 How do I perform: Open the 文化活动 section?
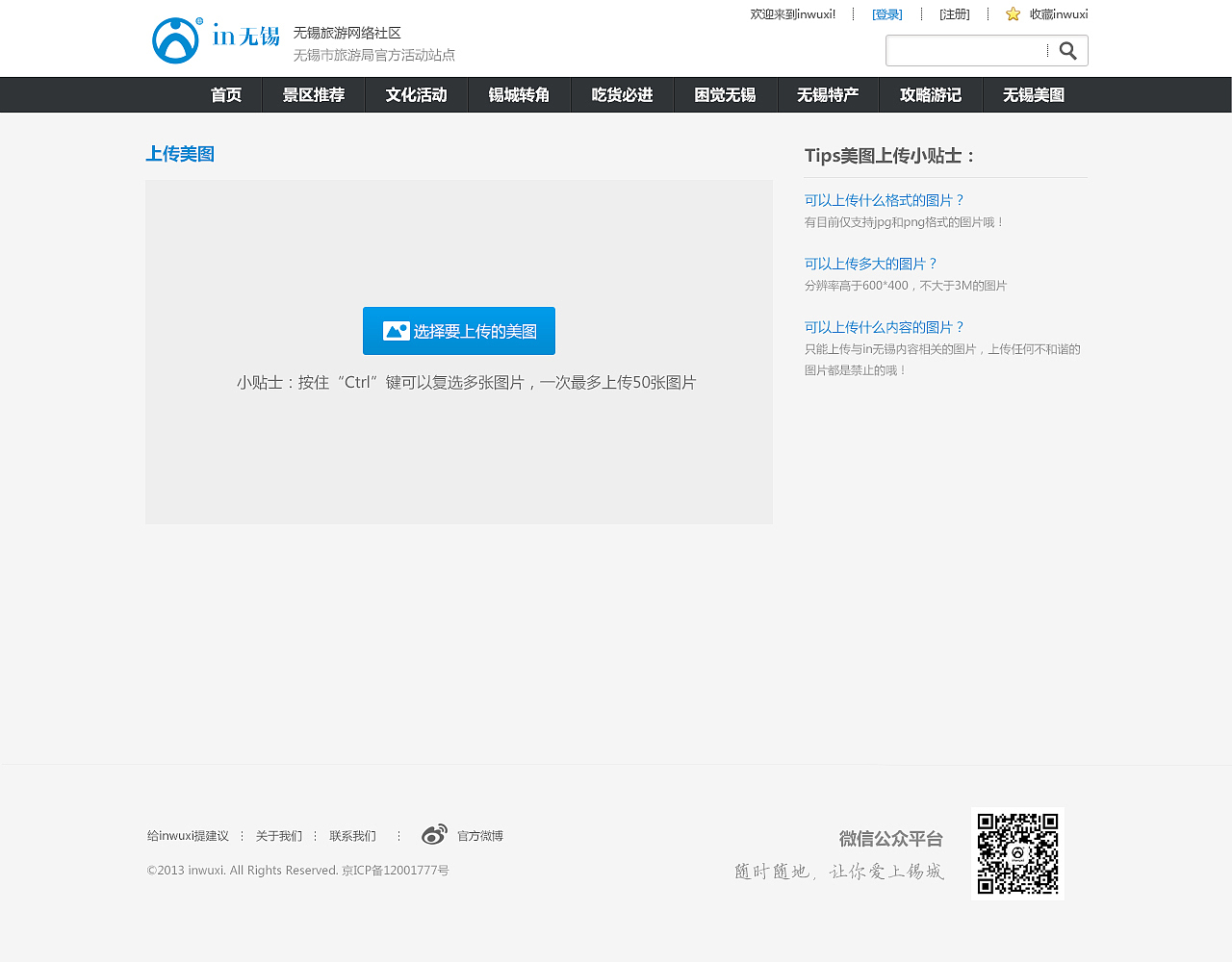coord(417,94)
